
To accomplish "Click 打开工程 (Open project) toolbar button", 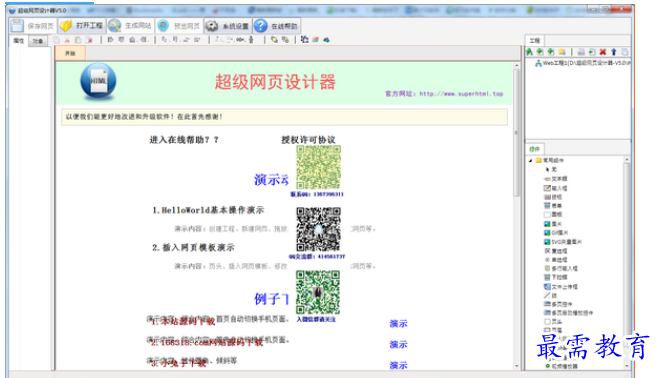I will 82,26.
